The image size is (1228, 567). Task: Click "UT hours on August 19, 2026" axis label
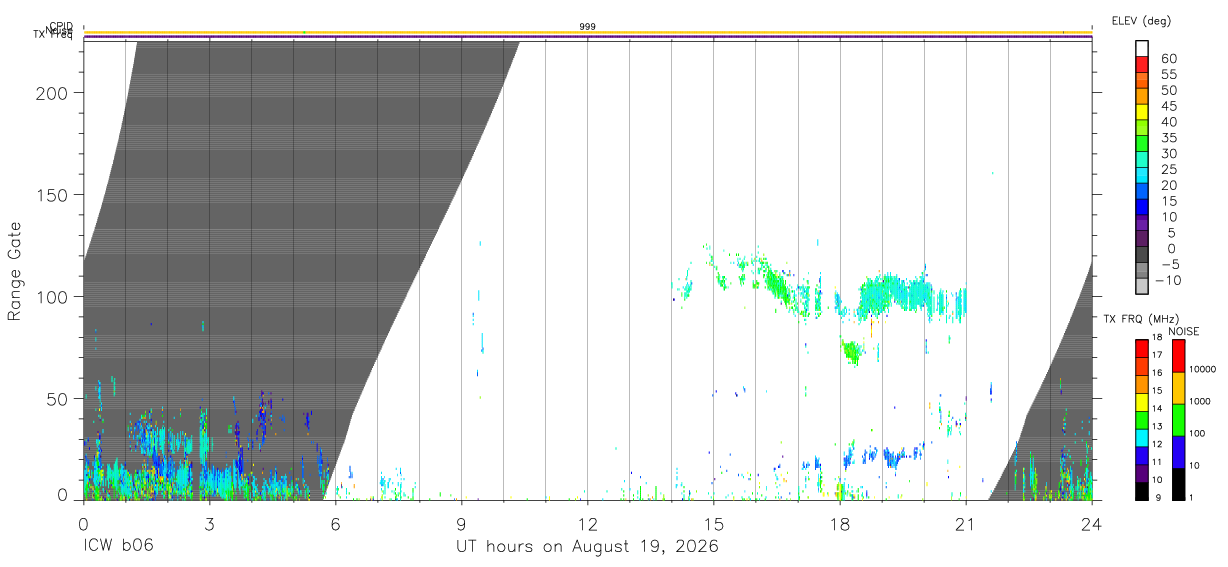[588, 548]
